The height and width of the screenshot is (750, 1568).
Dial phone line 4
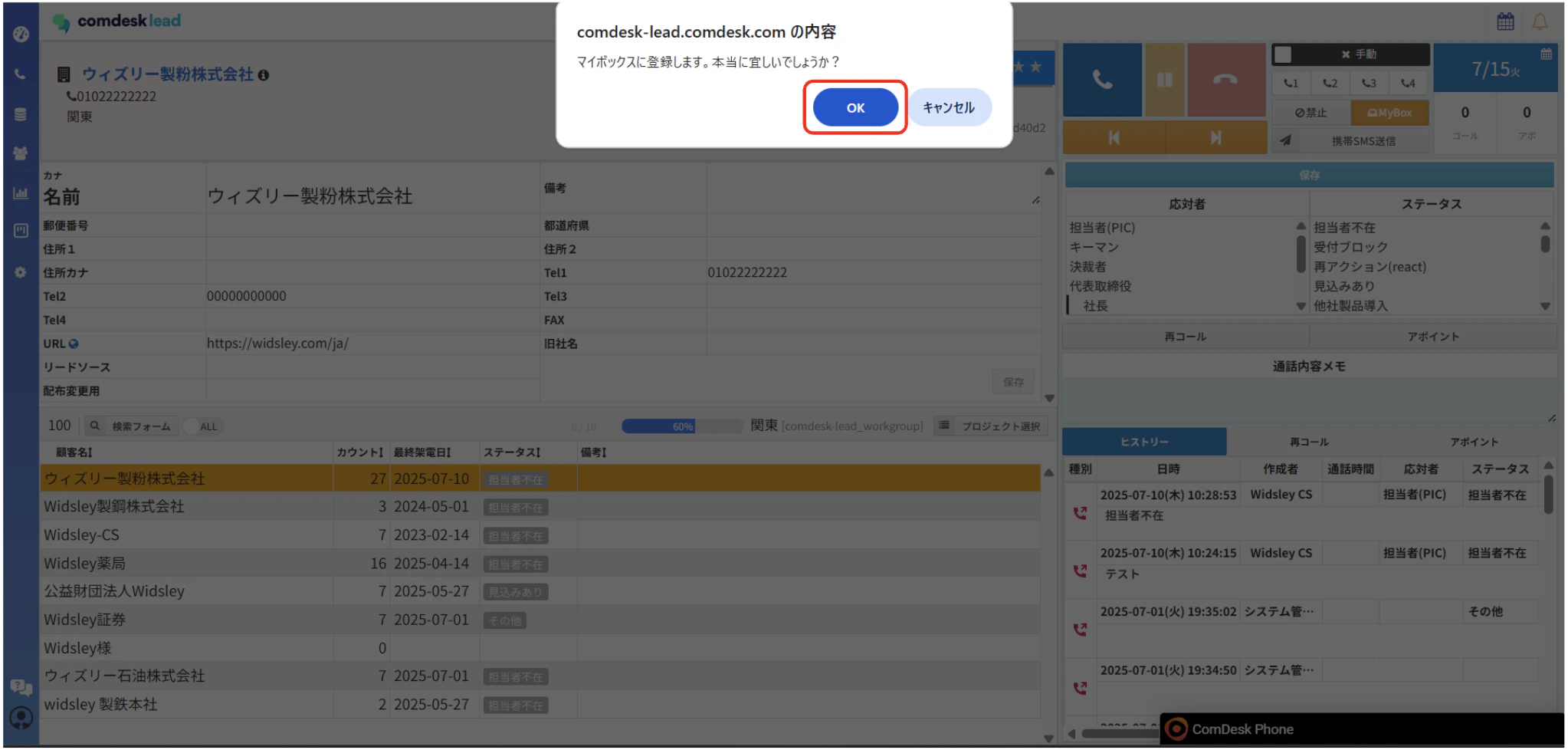(x=1408, y=83)
